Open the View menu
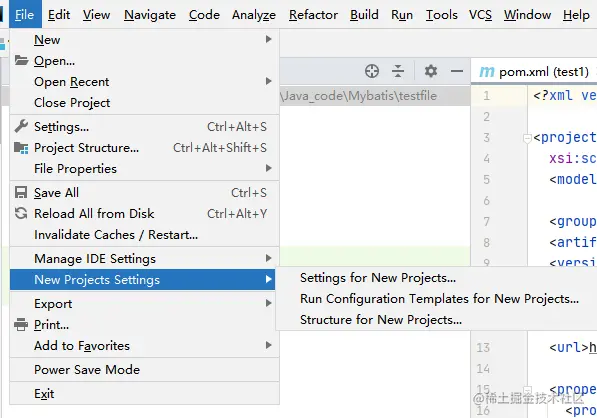This screenshot has height=418, width=597. [96, 14]
